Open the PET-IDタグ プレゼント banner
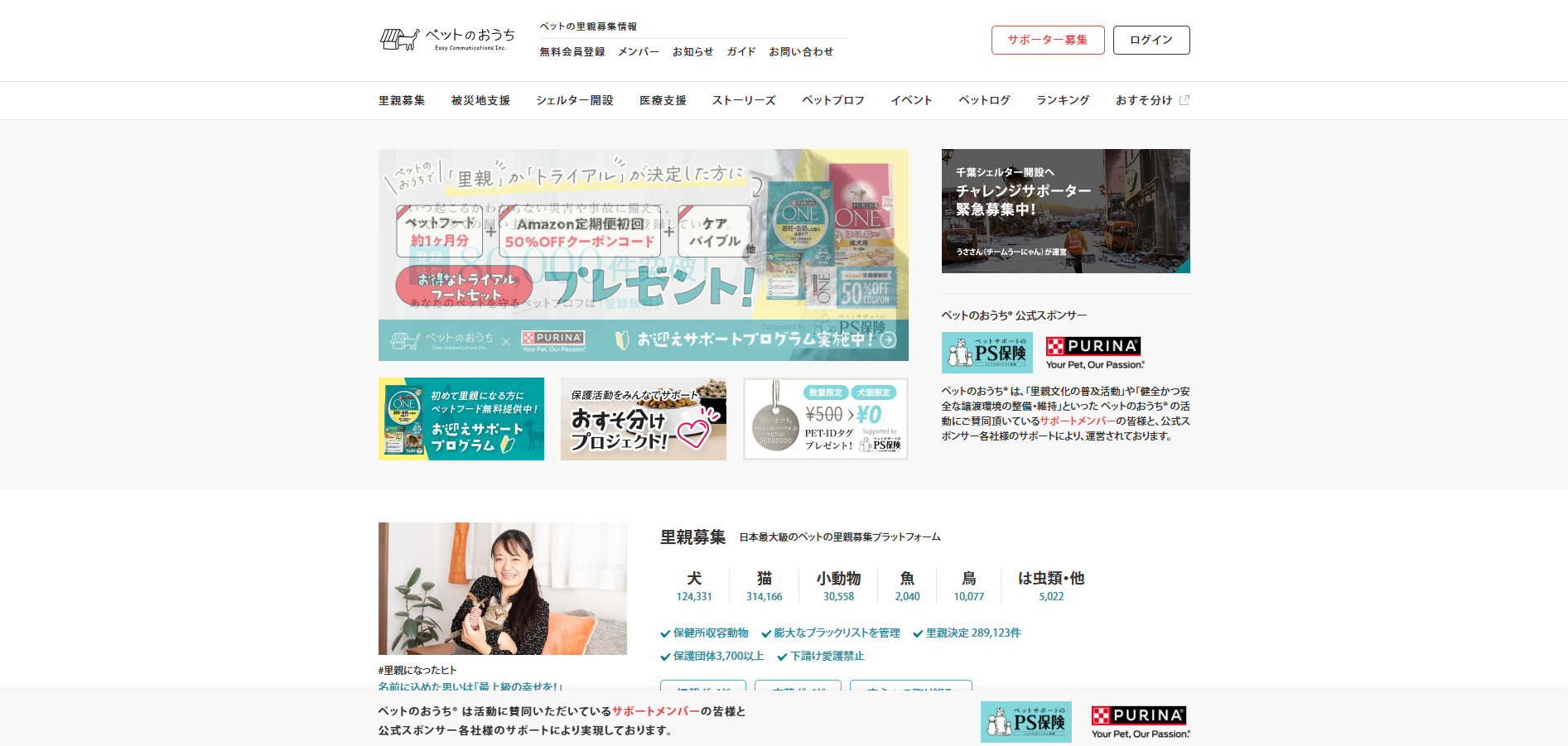Viewport: 1568px width, 746px height. click(x=826, y=419)
